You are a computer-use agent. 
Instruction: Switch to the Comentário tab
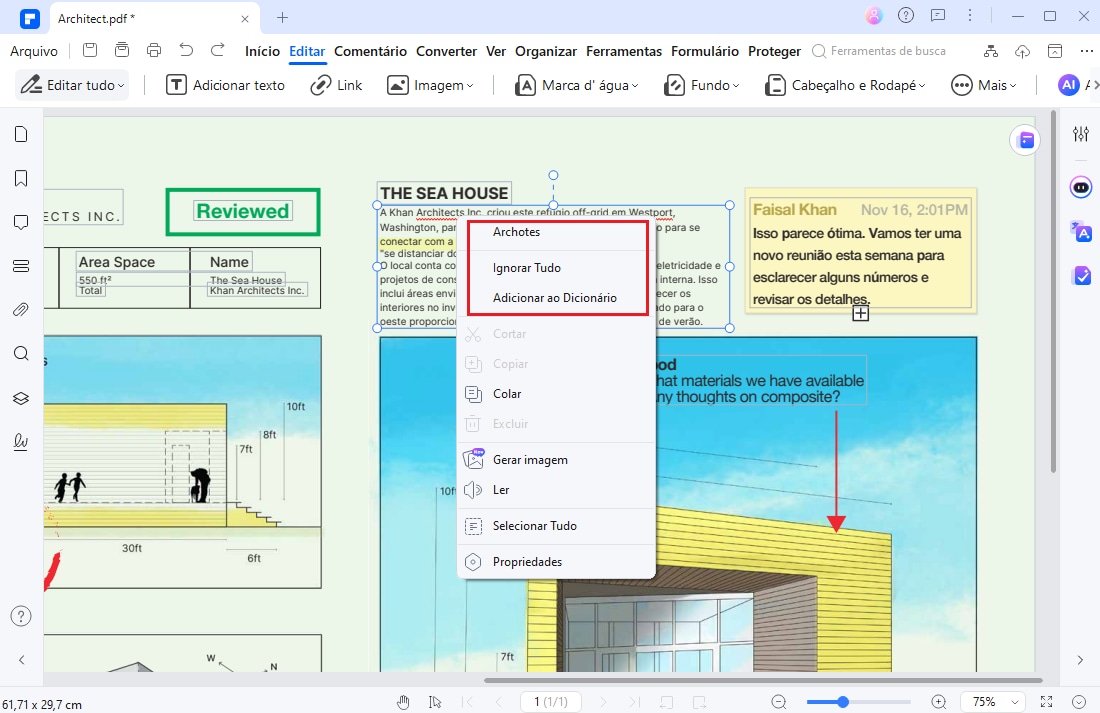click(x=370, y=51)
